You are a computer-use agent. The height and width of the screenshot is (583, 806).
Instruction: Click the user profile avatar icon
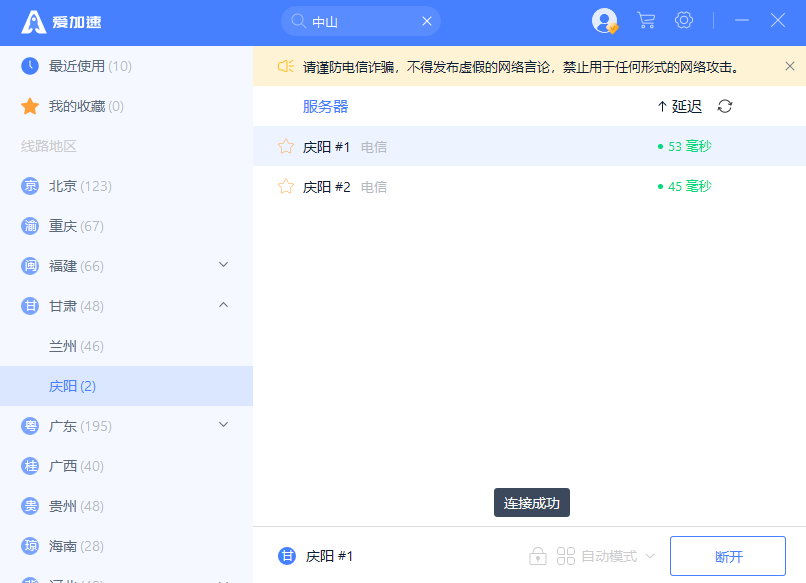pos(604,21)
